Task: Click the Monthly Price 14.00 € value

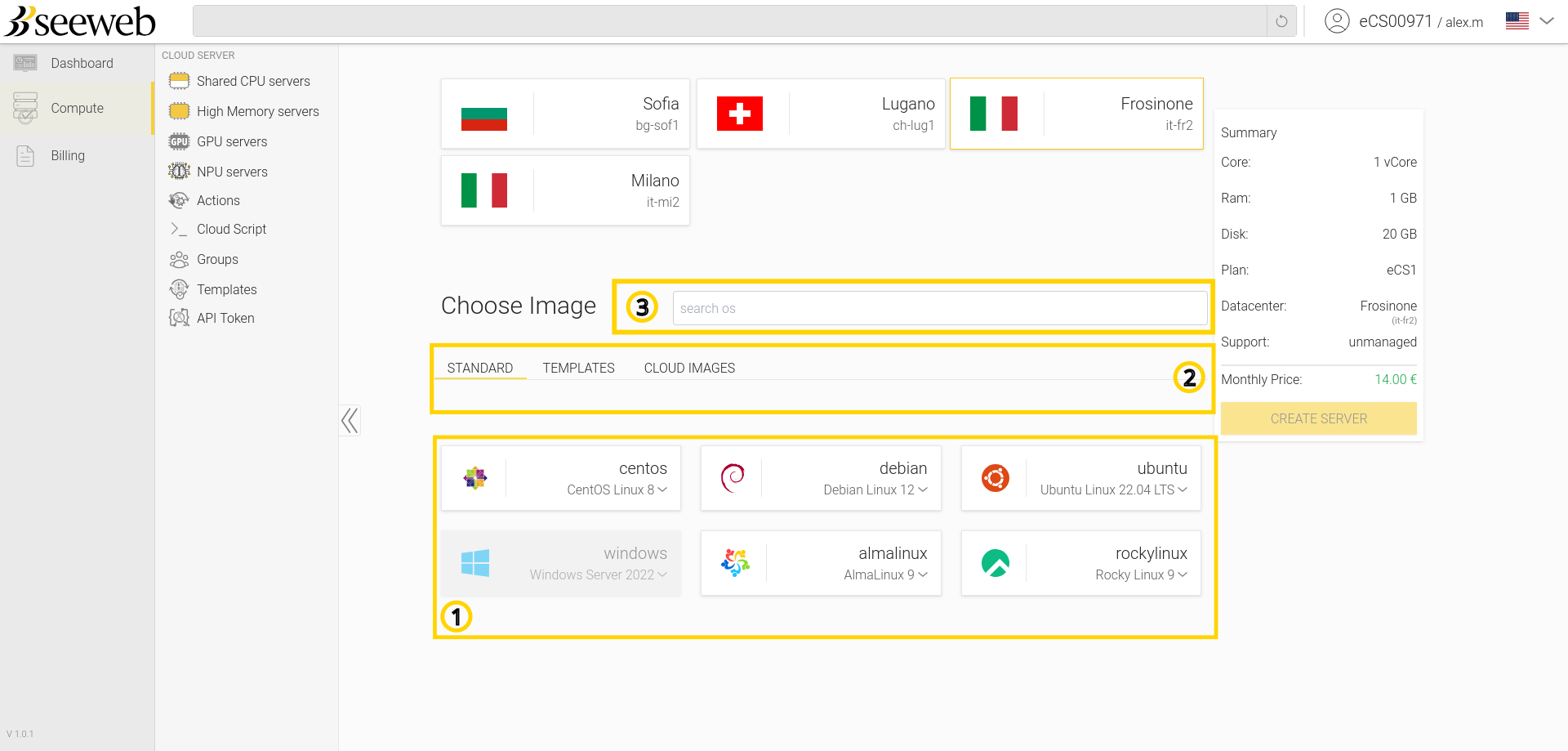Action: pyautogui.click(x=1396, y=379)
